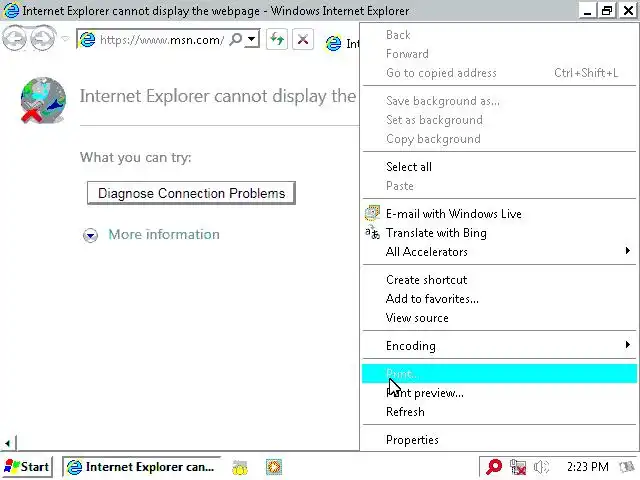
Task: Open the Windows Start menu
Action: point(27,467)
